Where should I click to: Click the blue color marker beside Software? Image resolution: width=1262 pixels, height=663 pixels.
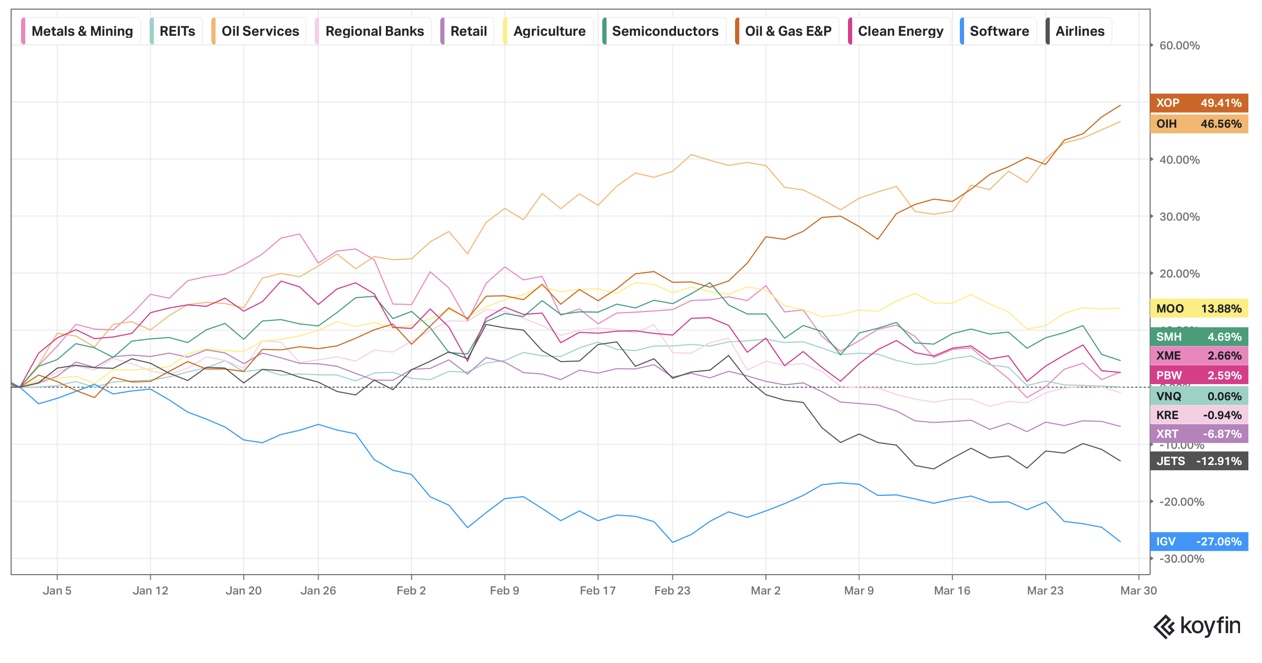coord(961,31)
